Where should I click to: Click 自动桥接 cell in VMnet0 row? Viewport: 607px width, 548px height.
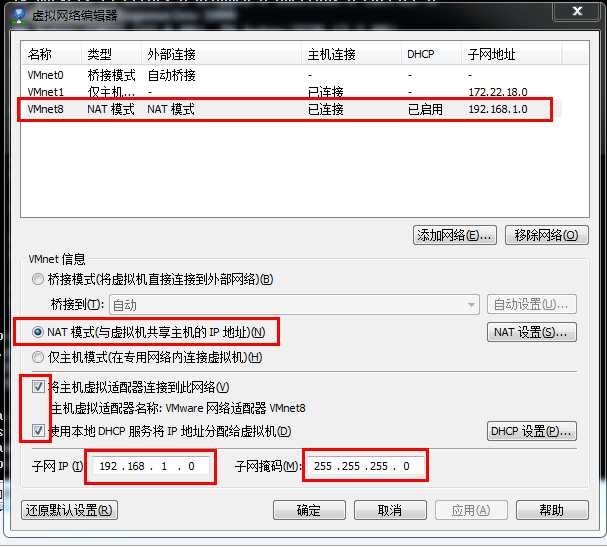click(x=171, y=75)
